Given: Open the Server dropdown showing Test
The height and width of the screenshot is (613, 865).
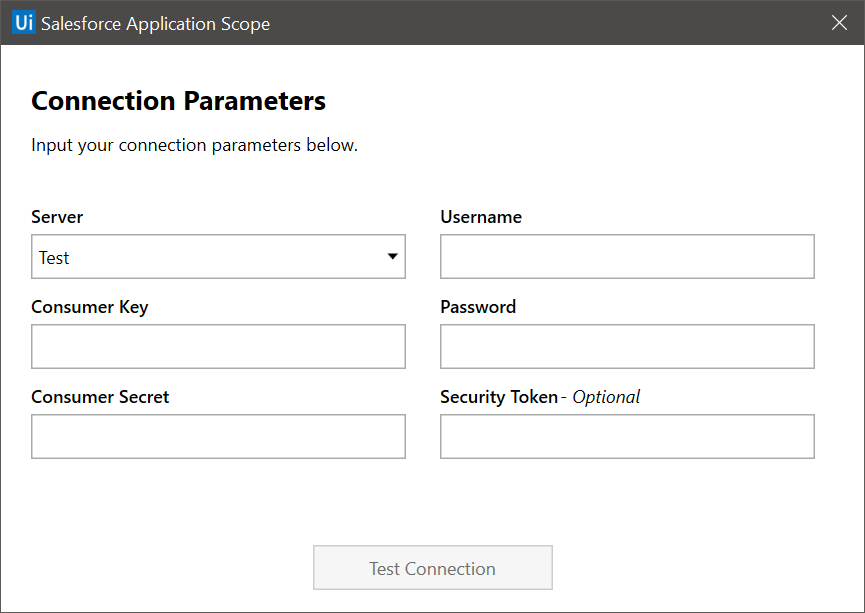Looking at the screenshot, I should pyautogui.click(x=218, y=257).
